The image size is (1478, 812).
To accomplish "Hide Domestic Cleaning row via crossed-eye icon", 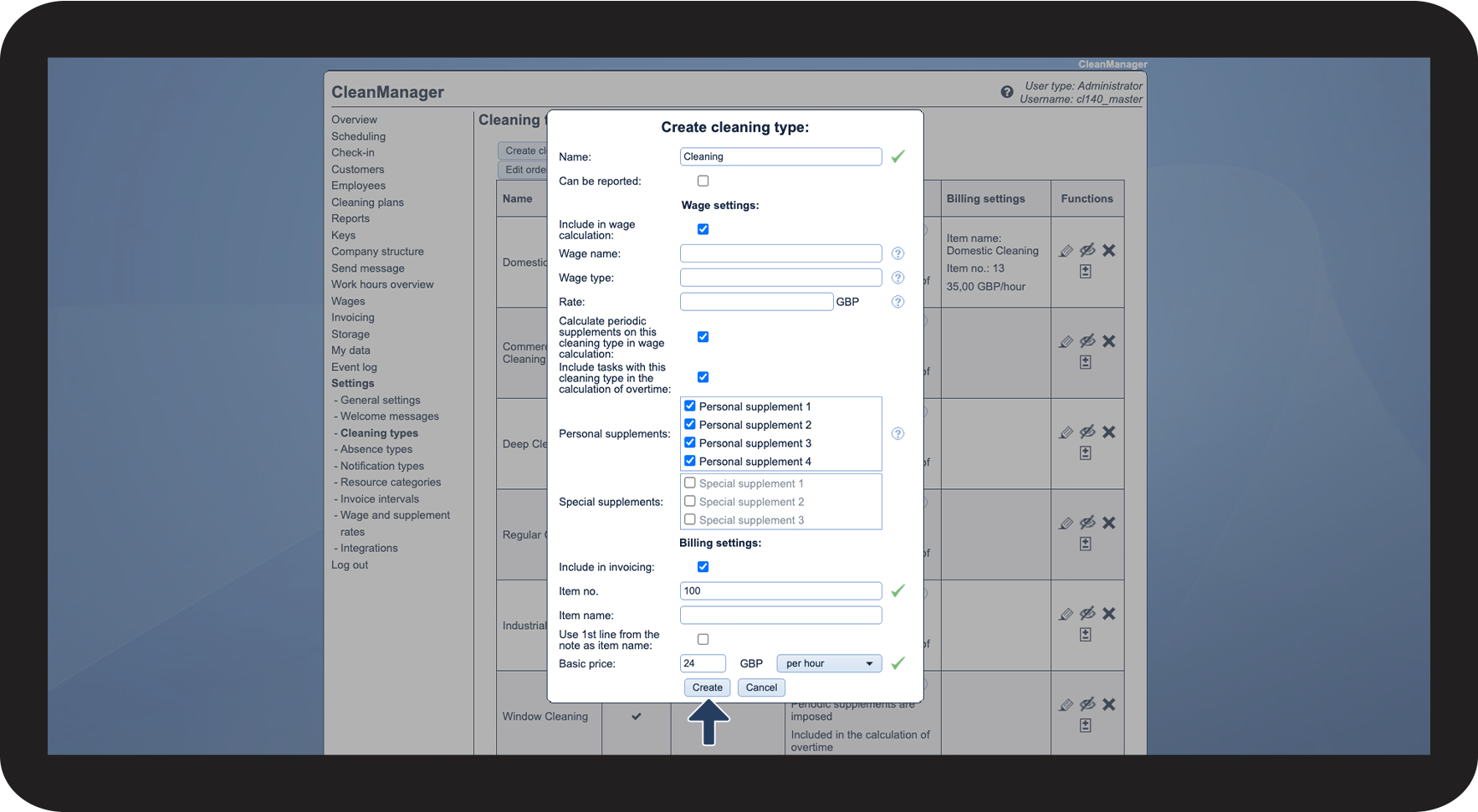I will pos(1087,250).
